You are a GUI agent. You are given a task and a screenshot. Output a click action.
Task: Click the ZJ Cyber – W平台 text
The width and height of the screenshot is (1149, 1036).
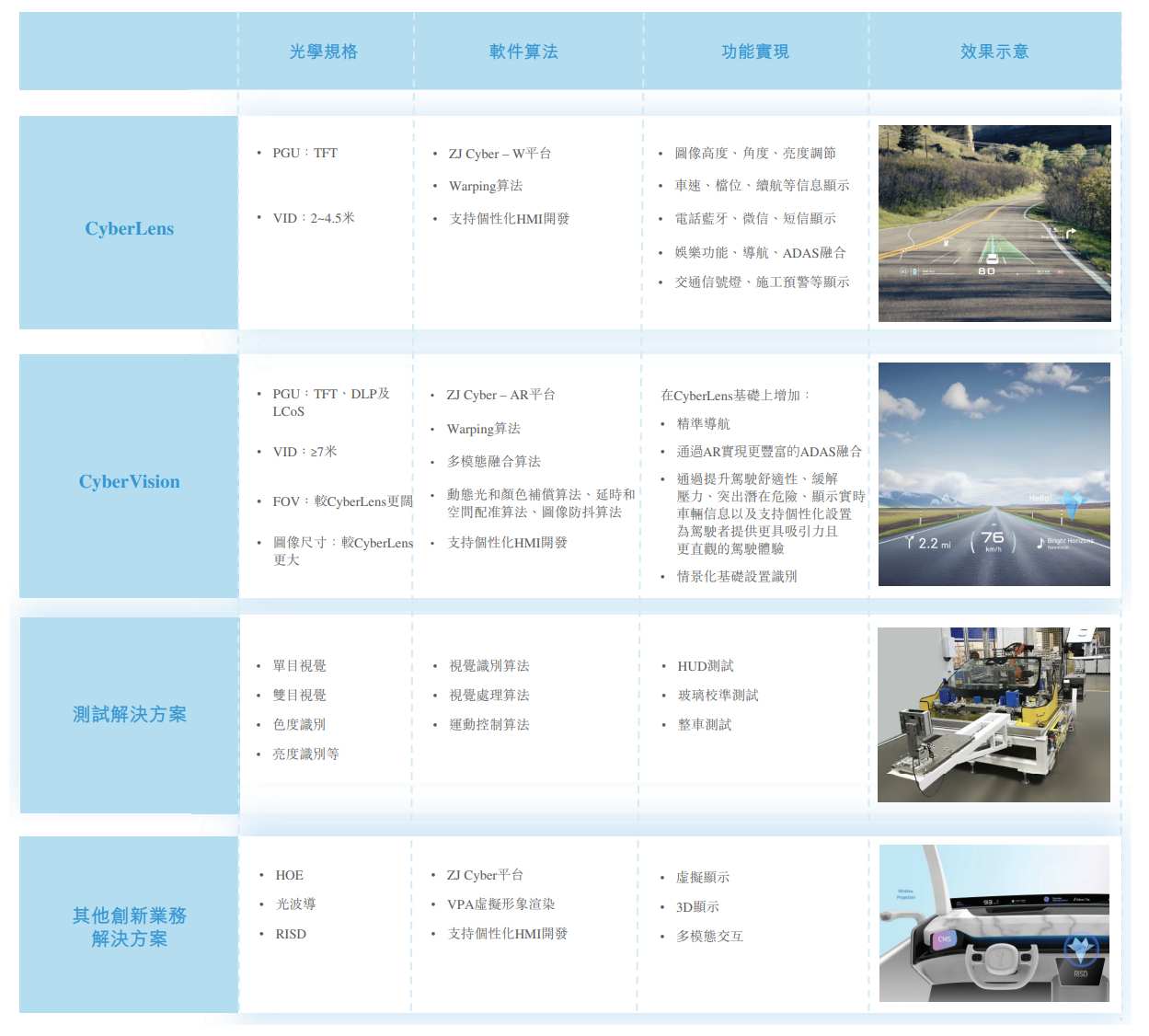click(500, 154)
